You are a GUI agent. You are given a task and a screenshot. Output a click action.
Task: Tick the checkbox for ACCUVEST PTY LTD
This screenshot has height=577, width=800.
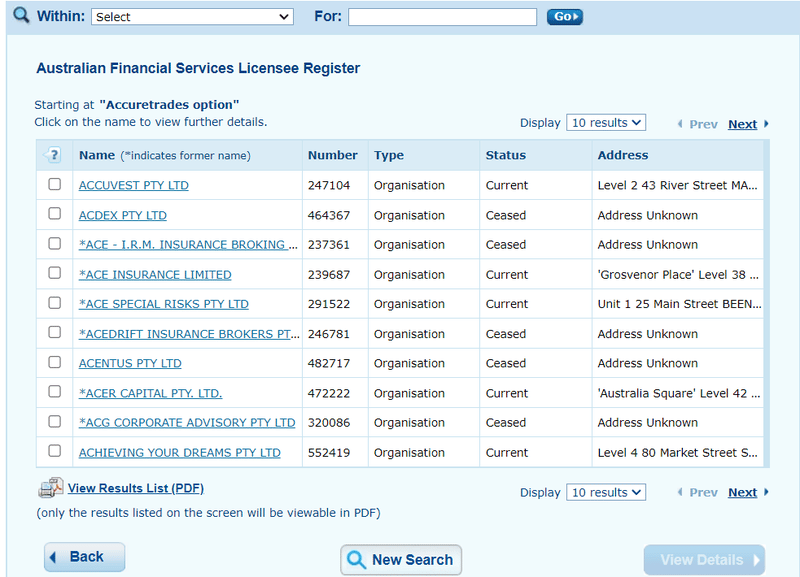click(x=55, y=184)
